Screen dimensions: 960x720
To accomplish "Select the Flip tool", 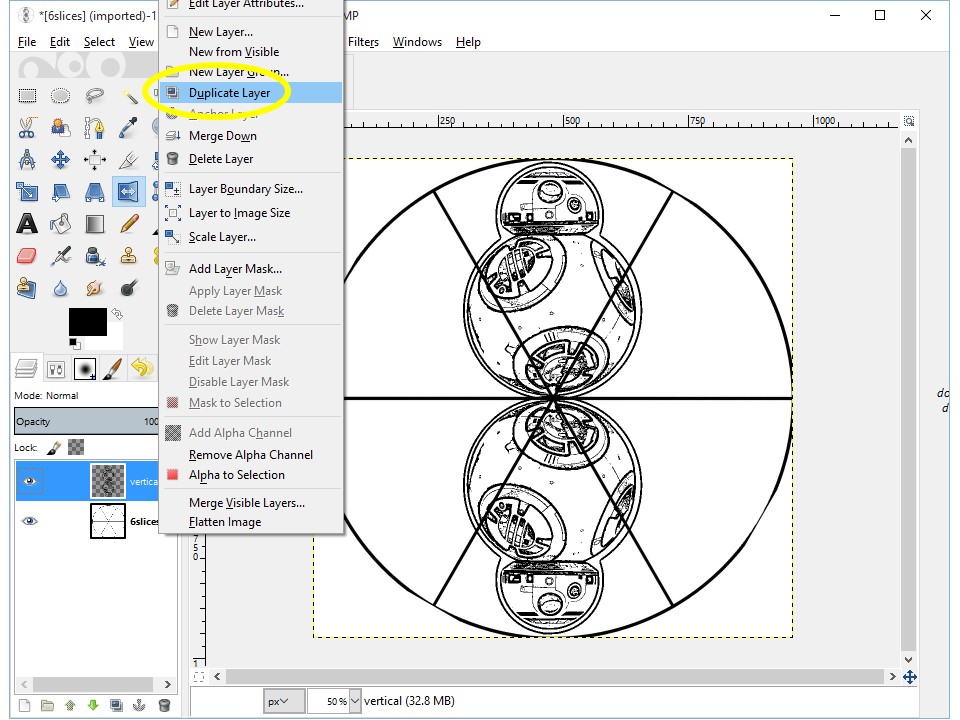I will tap(129, 192).
